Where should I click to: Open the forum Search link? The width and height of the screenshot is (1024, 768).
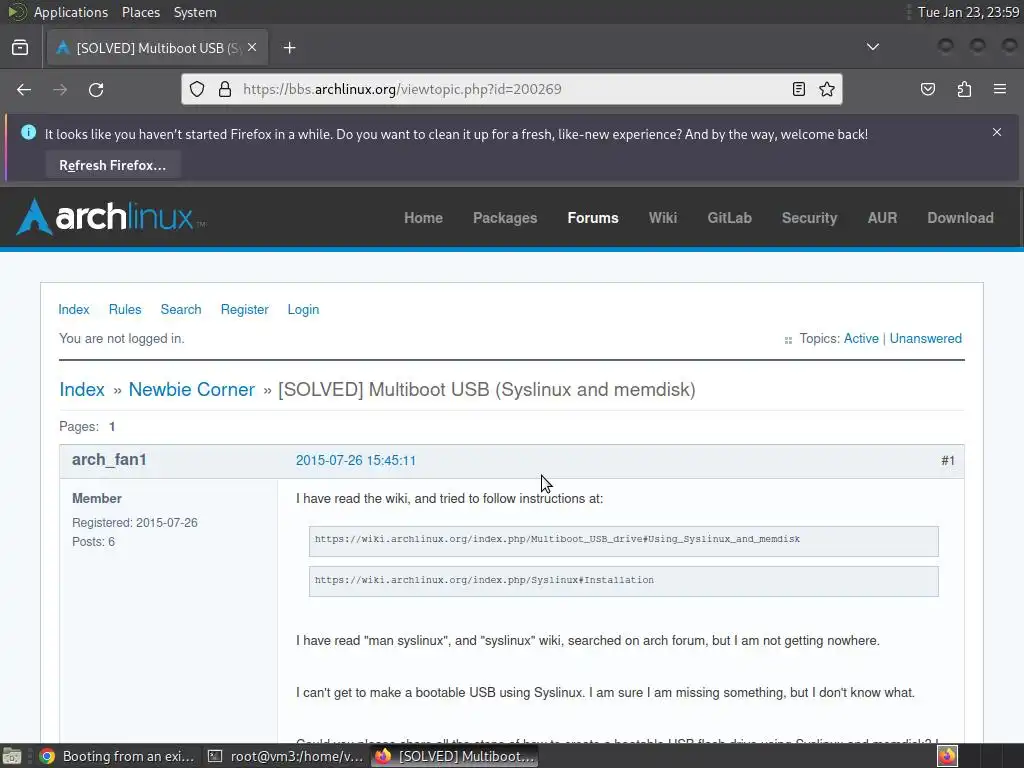click(181, 310)
